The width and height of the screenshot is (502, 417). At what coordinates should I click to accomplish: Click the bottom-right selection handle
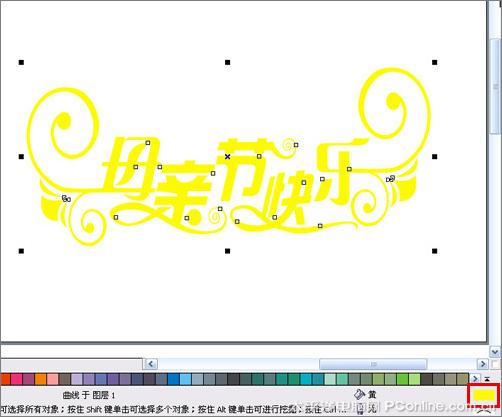point(435,251)
